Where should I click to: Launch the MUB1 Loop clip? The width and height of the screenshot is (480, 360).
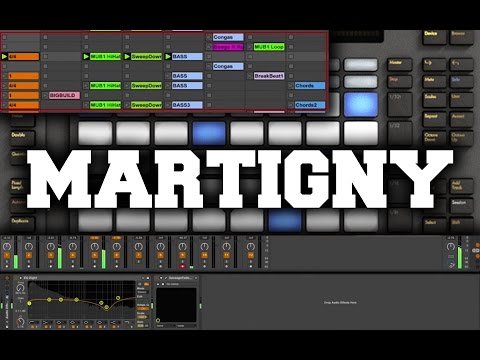[x=269, y=47]
